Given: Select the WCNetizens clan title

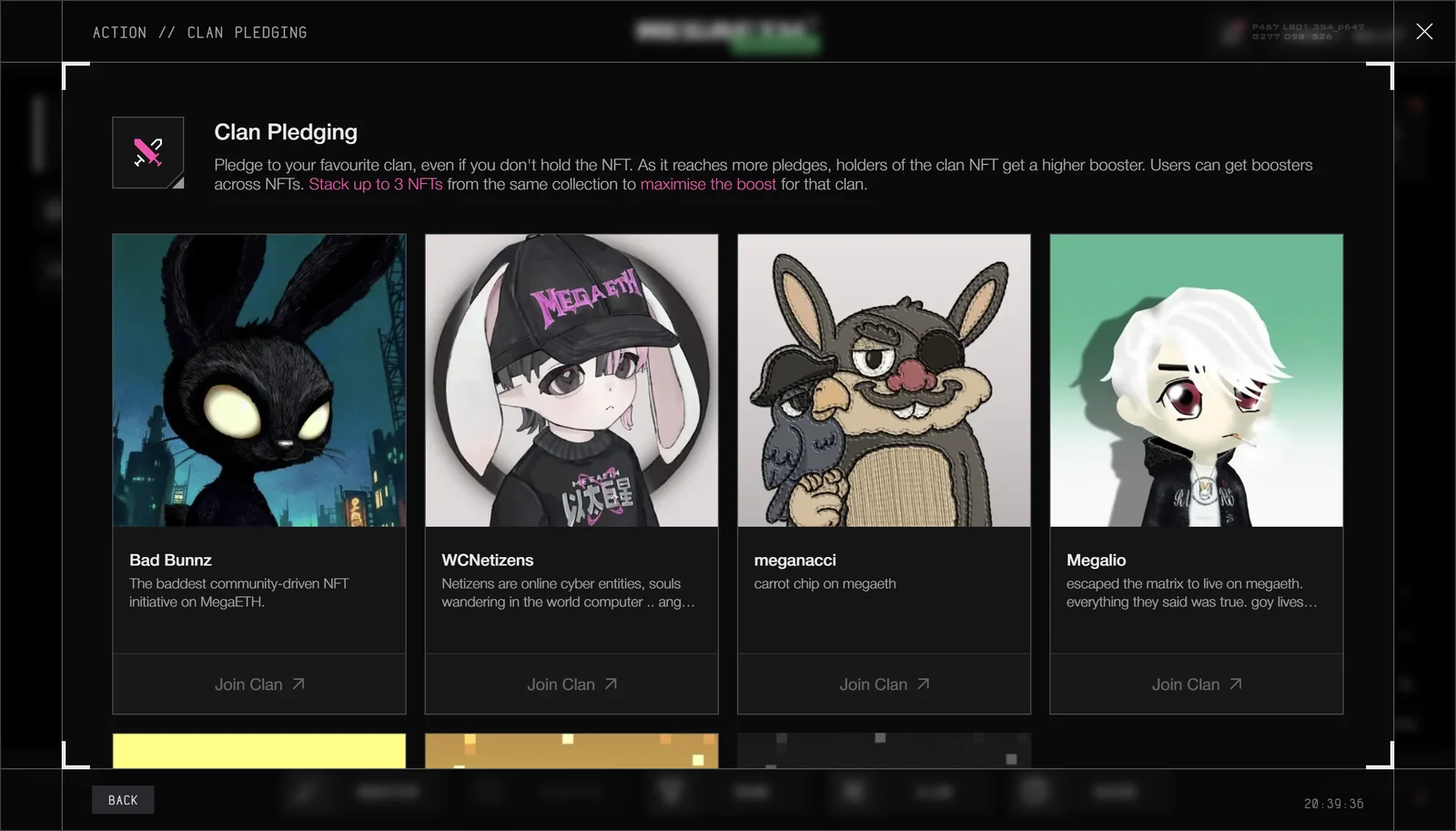Looking at the screenshot, I should click(488, 560).
